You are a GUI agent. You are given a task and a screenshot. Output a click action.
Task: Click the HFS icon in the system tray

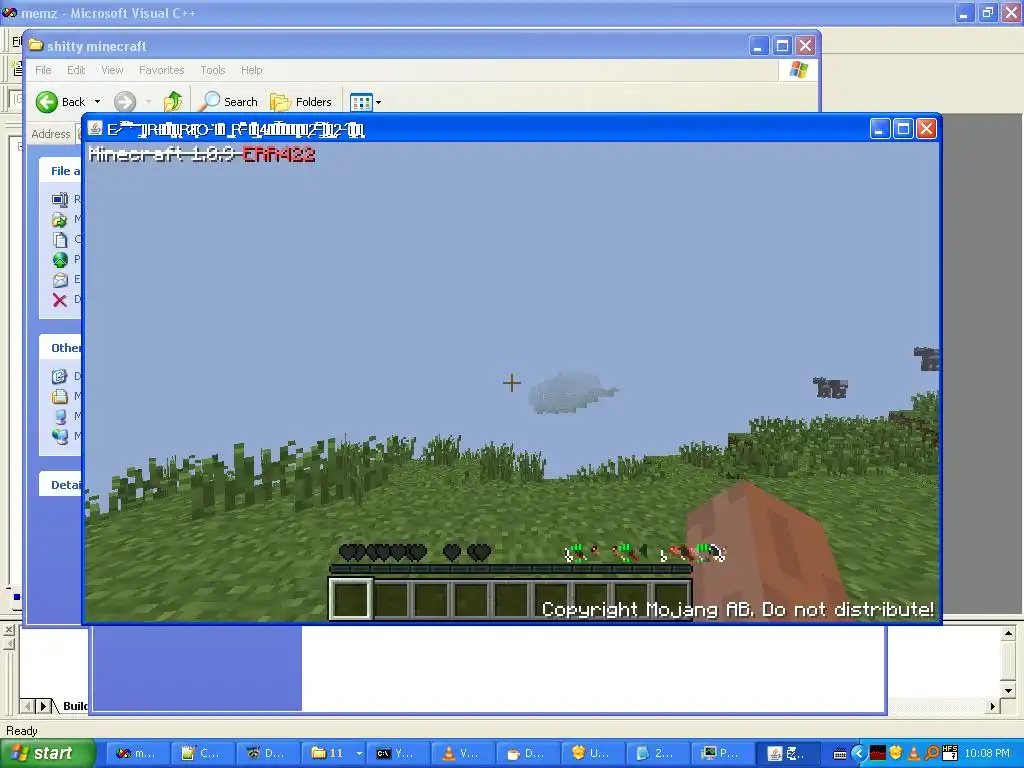coord(950,753)
